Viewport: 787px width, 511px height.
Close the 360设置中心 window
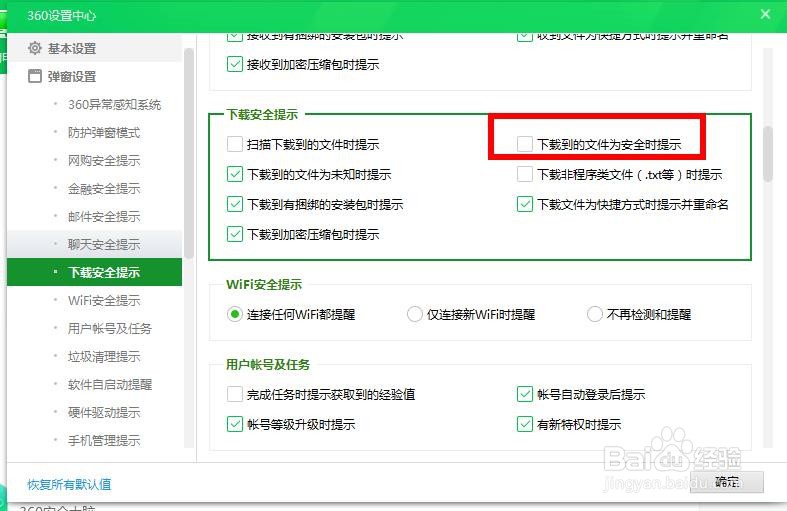(x=765, y=15)
